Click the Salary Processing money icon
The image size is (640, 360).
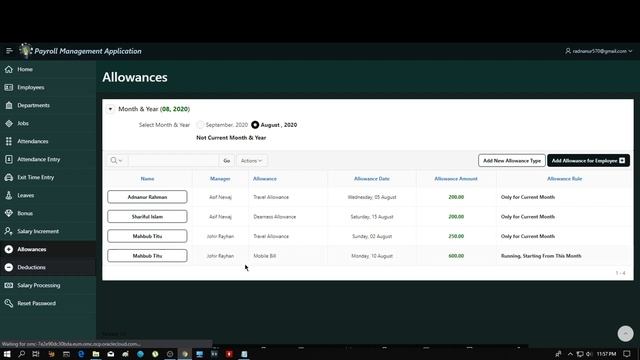pyautogui.click(x=9, y=285)
